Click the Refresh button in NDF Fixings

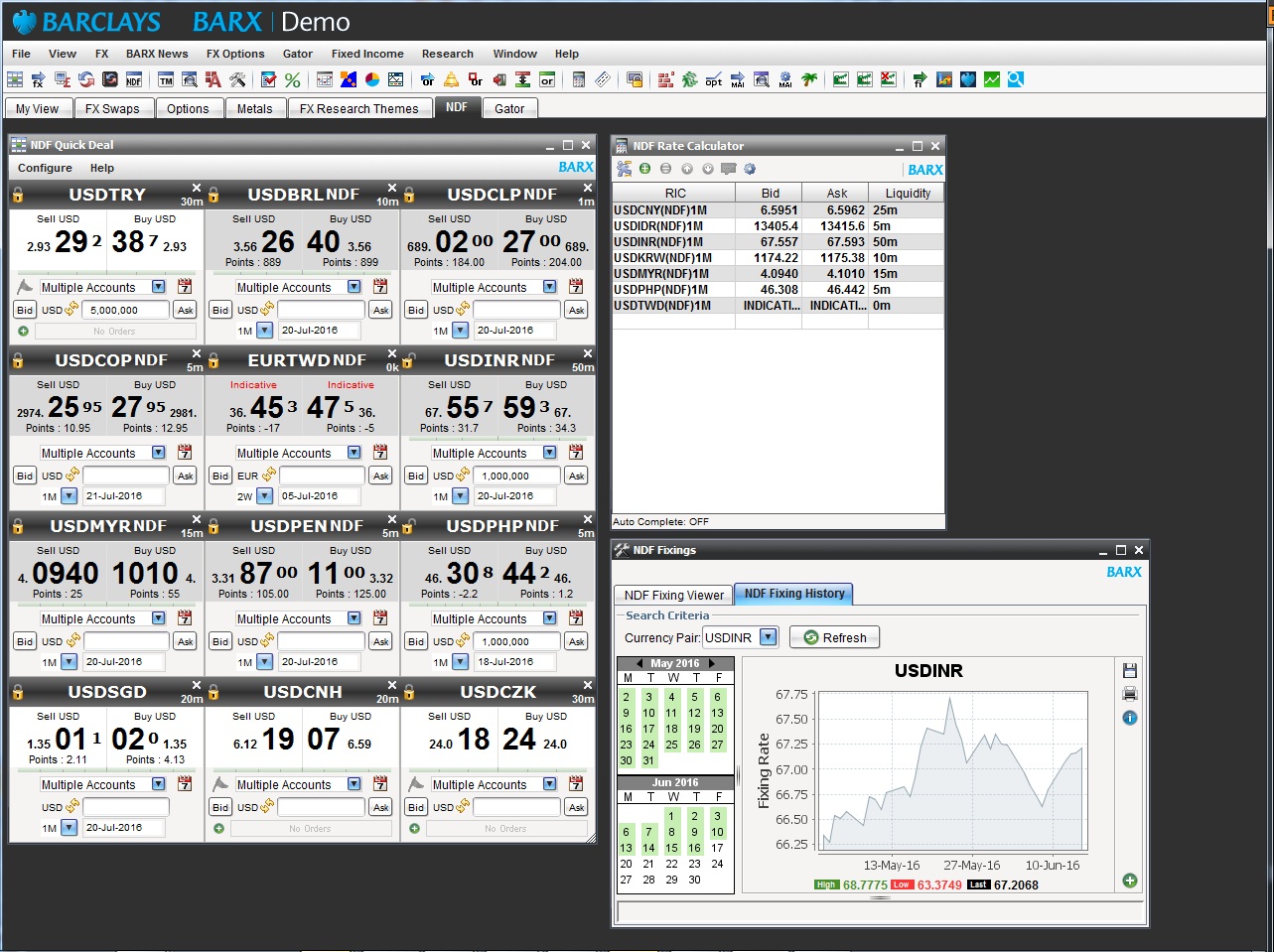pyautogui.click(x=835, y=637)
